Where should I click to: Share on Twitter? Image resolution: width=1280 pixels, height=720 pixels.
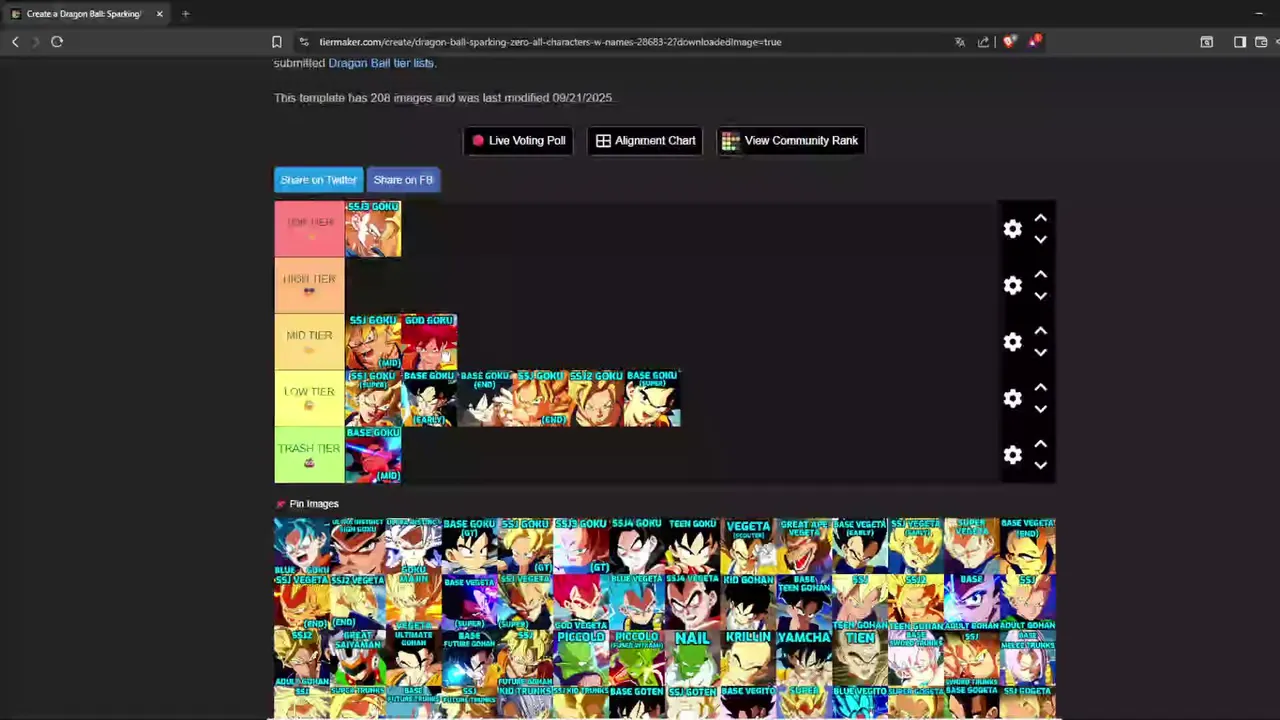coord(318,180)
